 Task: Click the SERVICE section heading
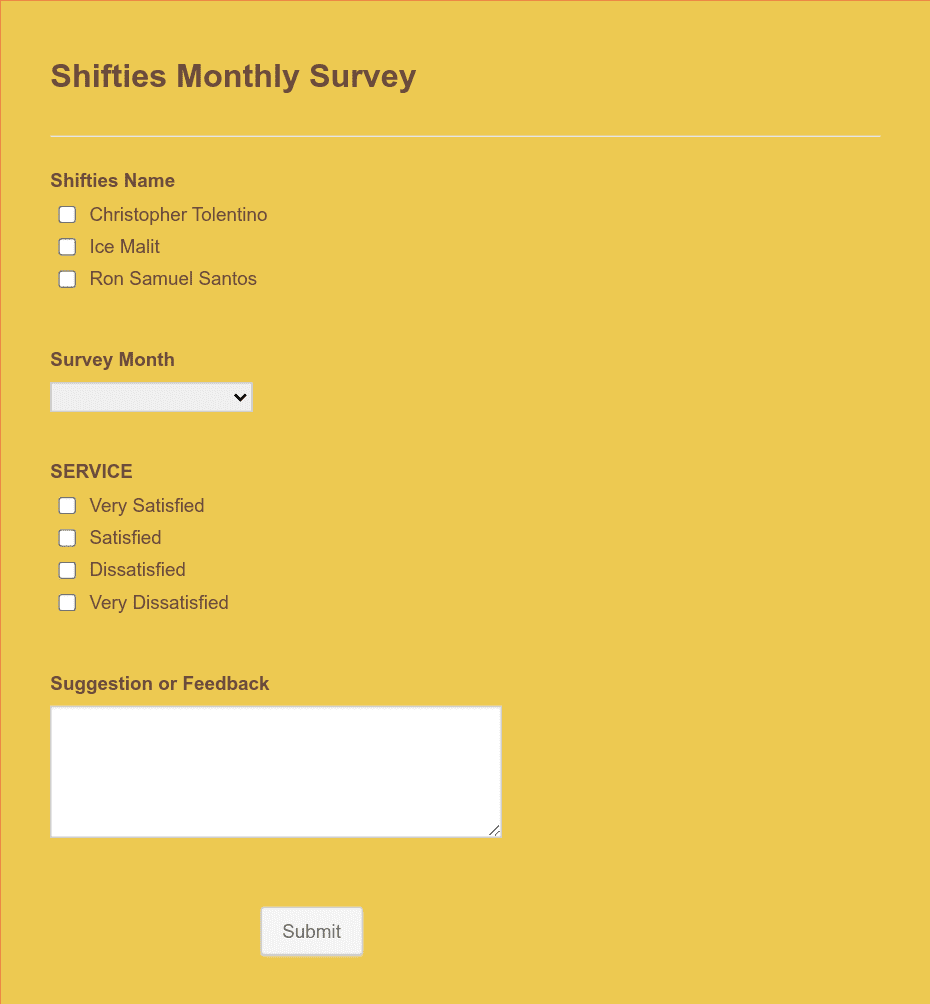click(91, 471)
